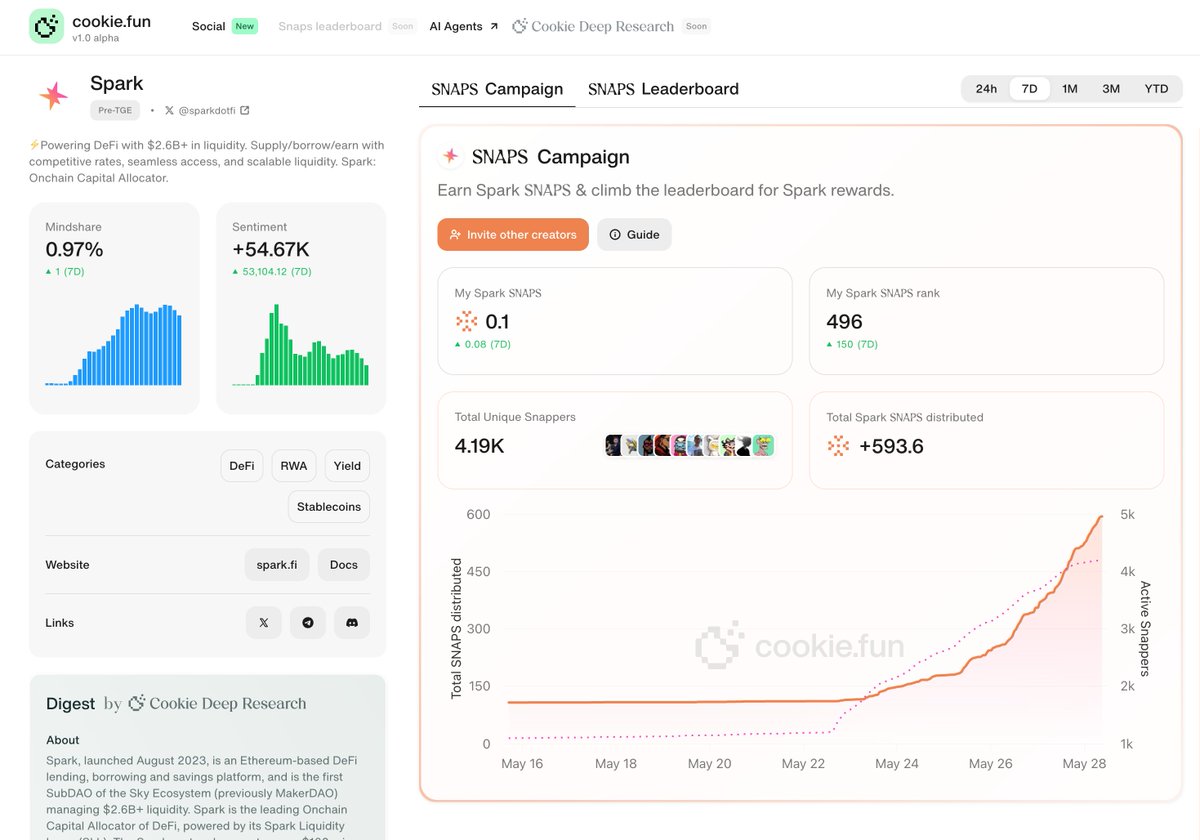Select the 24h time range
The height and width of the screenshot is (840, 1200).
coord(986,89)
